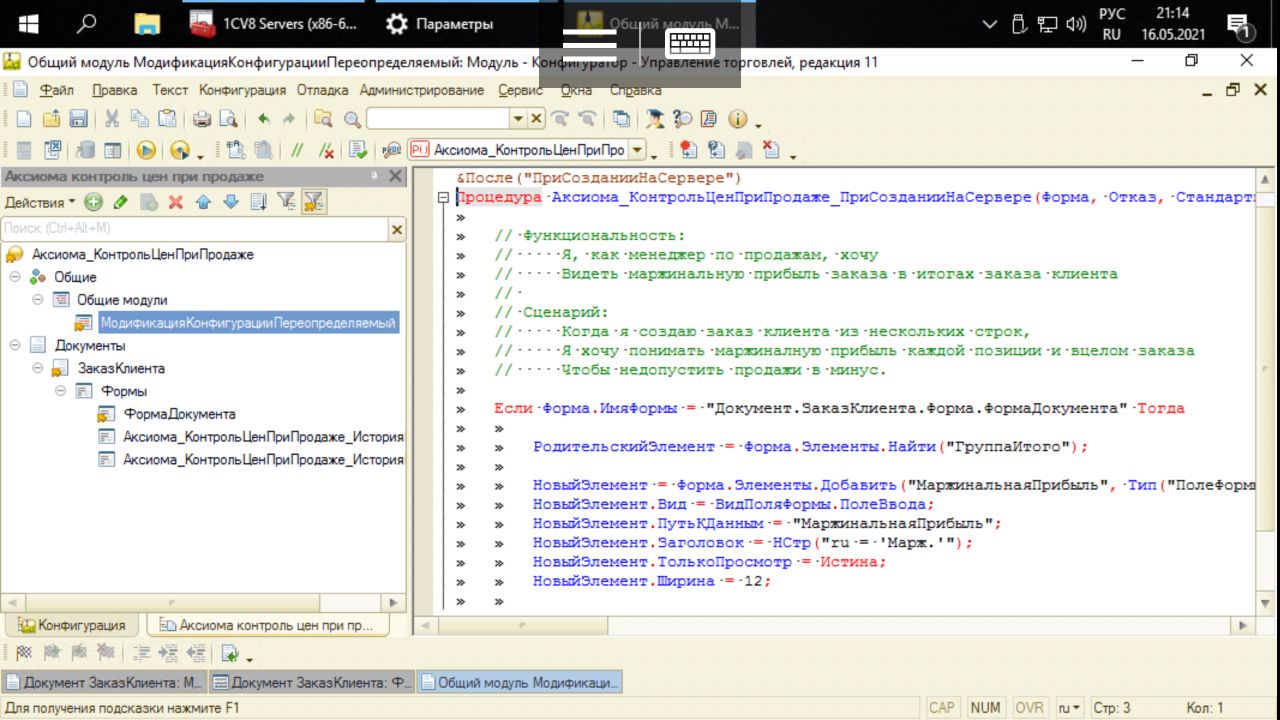The width and height of the screenshot is (1280, 720).
Task: Switch to Документ ЗаказКлиента: М... window tab
Action: (x=105, y=683)
